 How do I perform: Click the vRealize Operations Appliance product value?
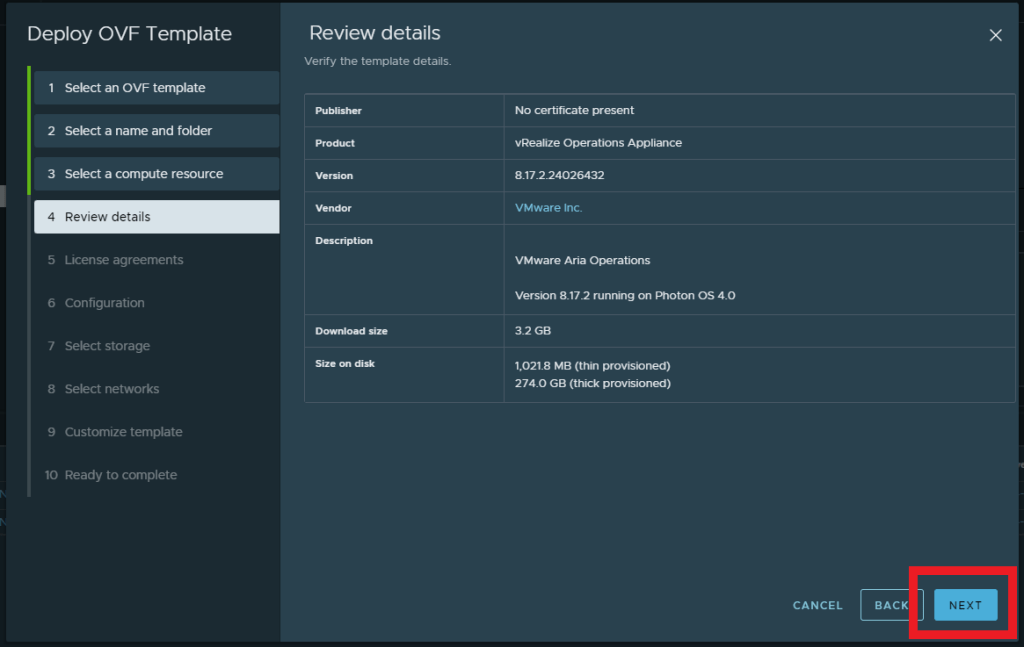[x=598, y=143]
